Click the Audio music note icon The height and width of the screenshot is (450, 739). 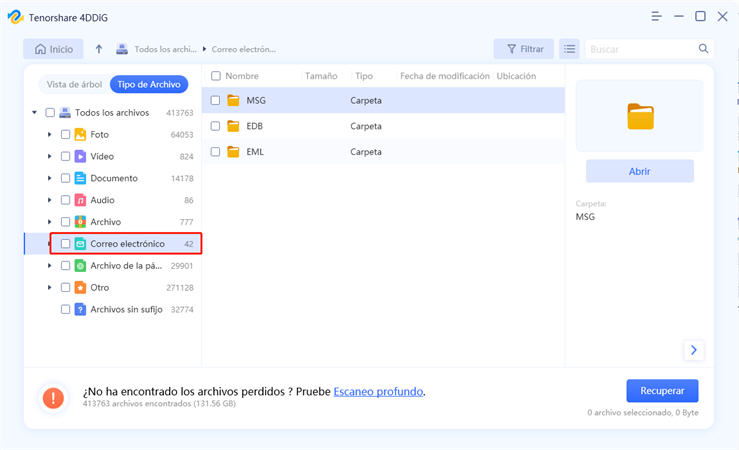coord(81,200)
